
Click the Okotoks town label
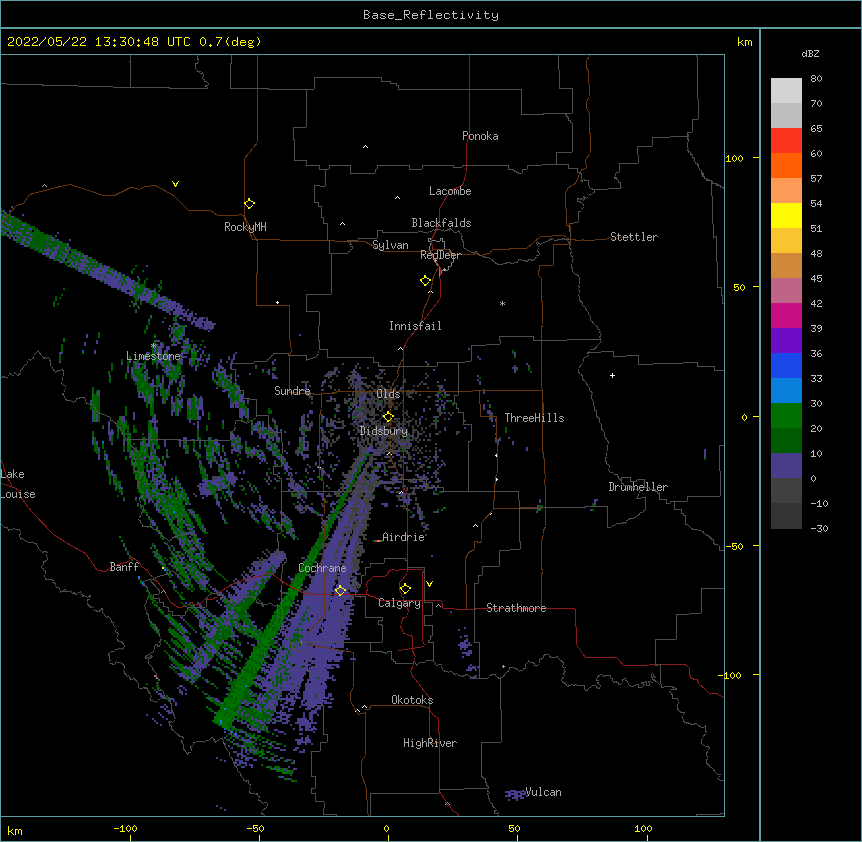[x=412, y=700]
